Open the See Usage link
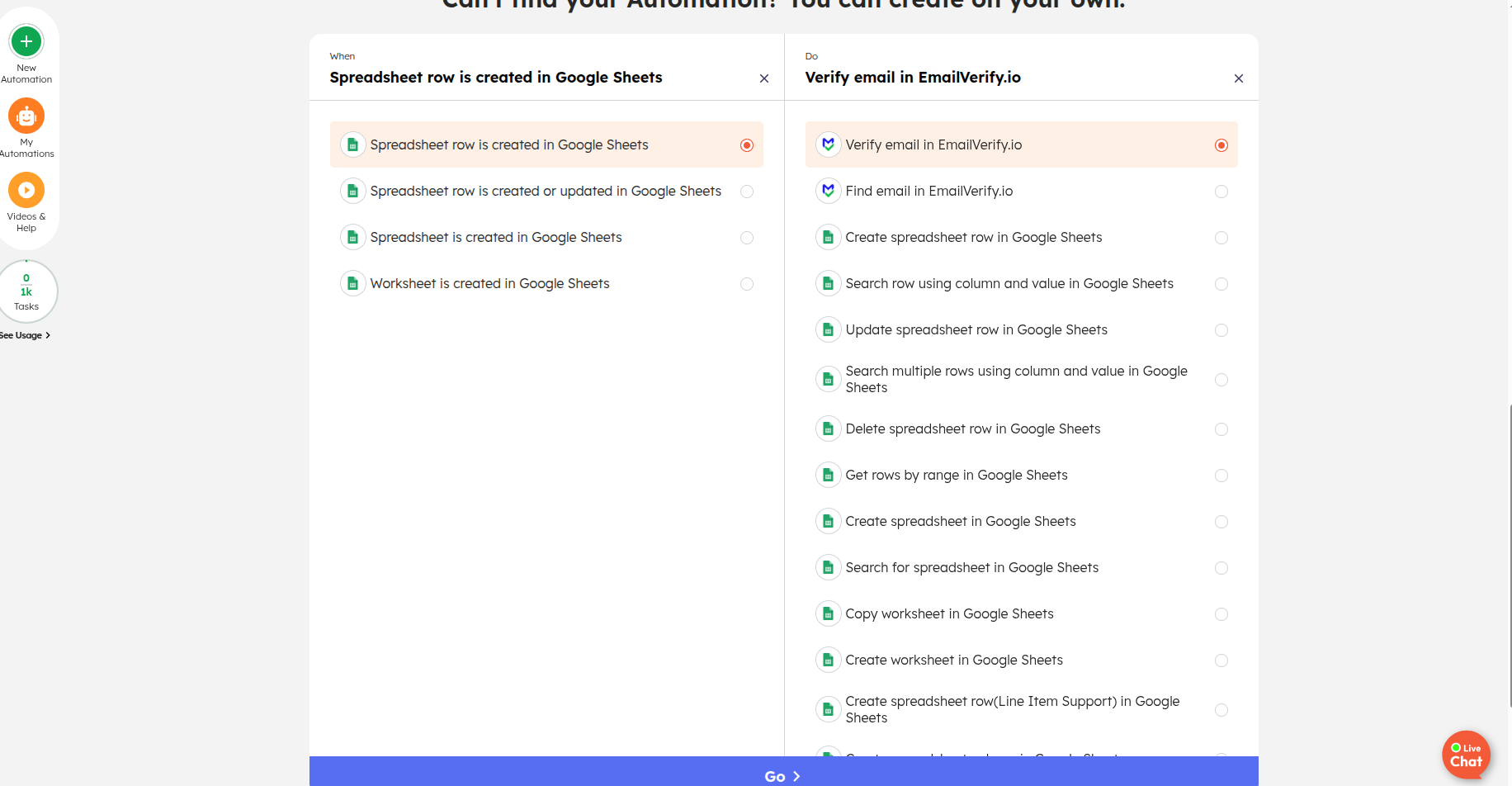This screenshot has height=786, width=1512. pyautogui.click(x=25, y=335)
